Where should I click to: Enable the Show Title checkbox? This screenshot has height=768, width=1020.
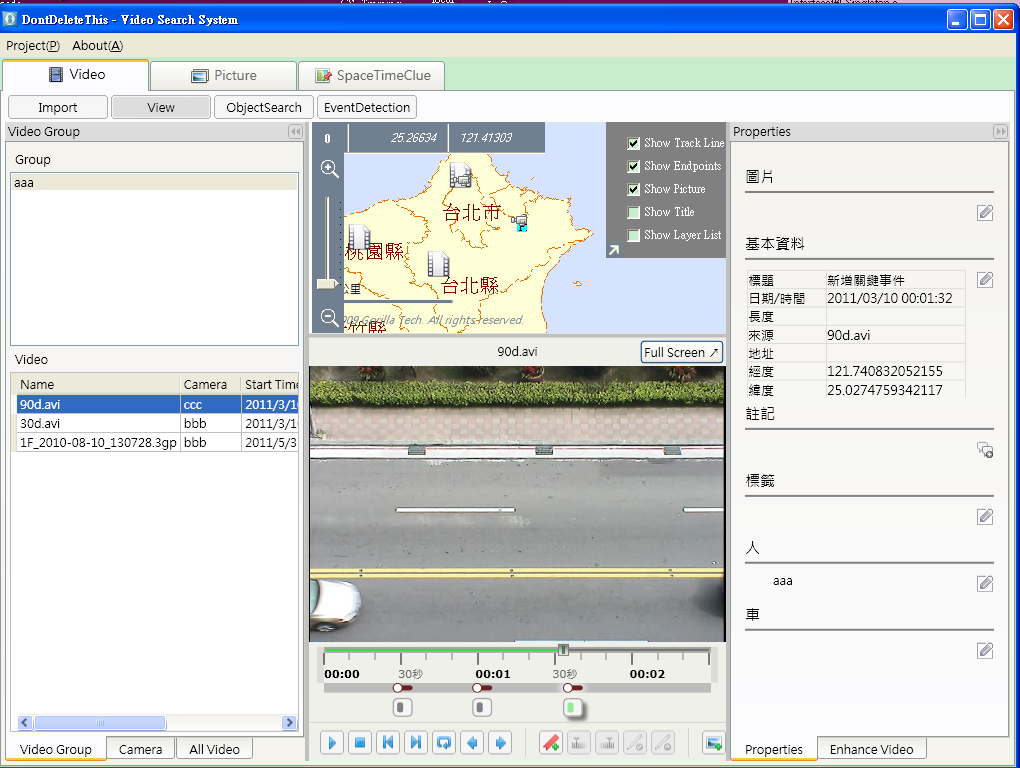[x=634, y=212]
